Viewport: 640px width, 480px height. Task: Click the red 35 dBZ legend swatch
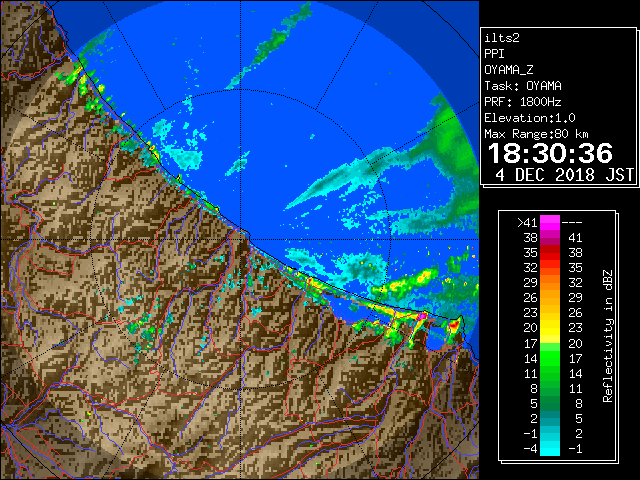tap(550, 253)
